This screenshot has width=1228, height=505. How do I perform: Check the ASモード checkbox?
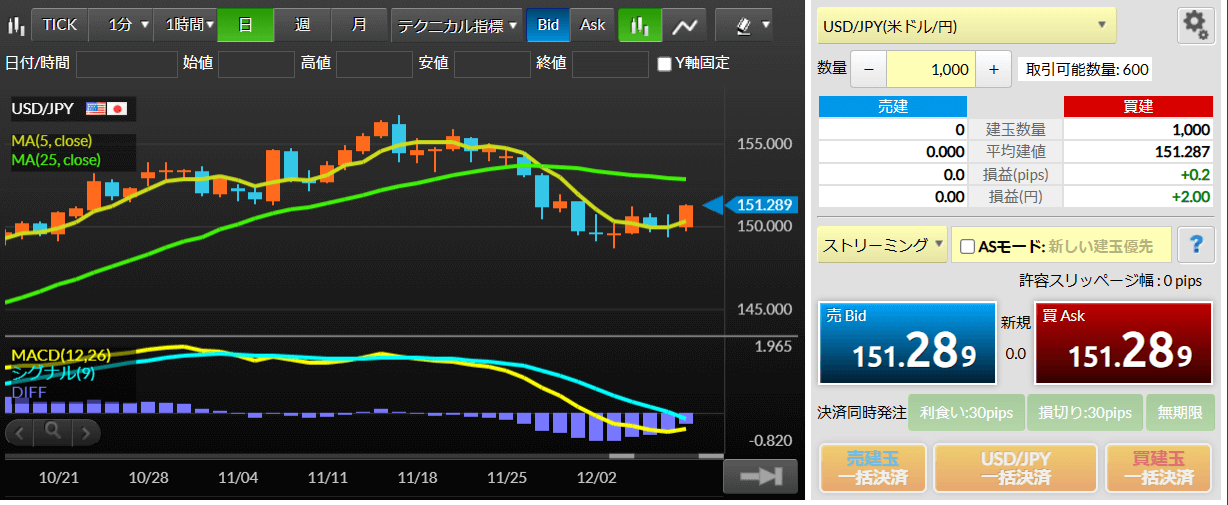(967, 246)
